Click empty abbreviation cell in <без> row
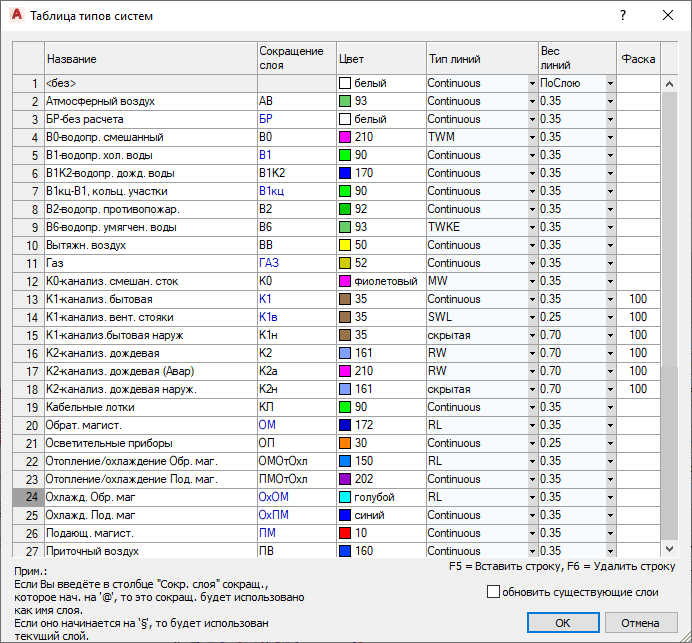 (297, 83)
